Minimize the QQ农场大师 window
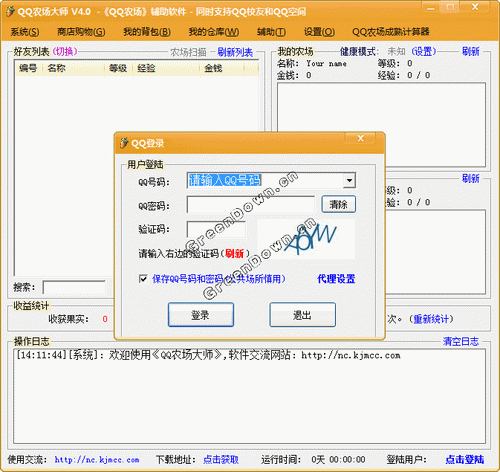This screenshot has height=472, width=500. tap(431, 7)
